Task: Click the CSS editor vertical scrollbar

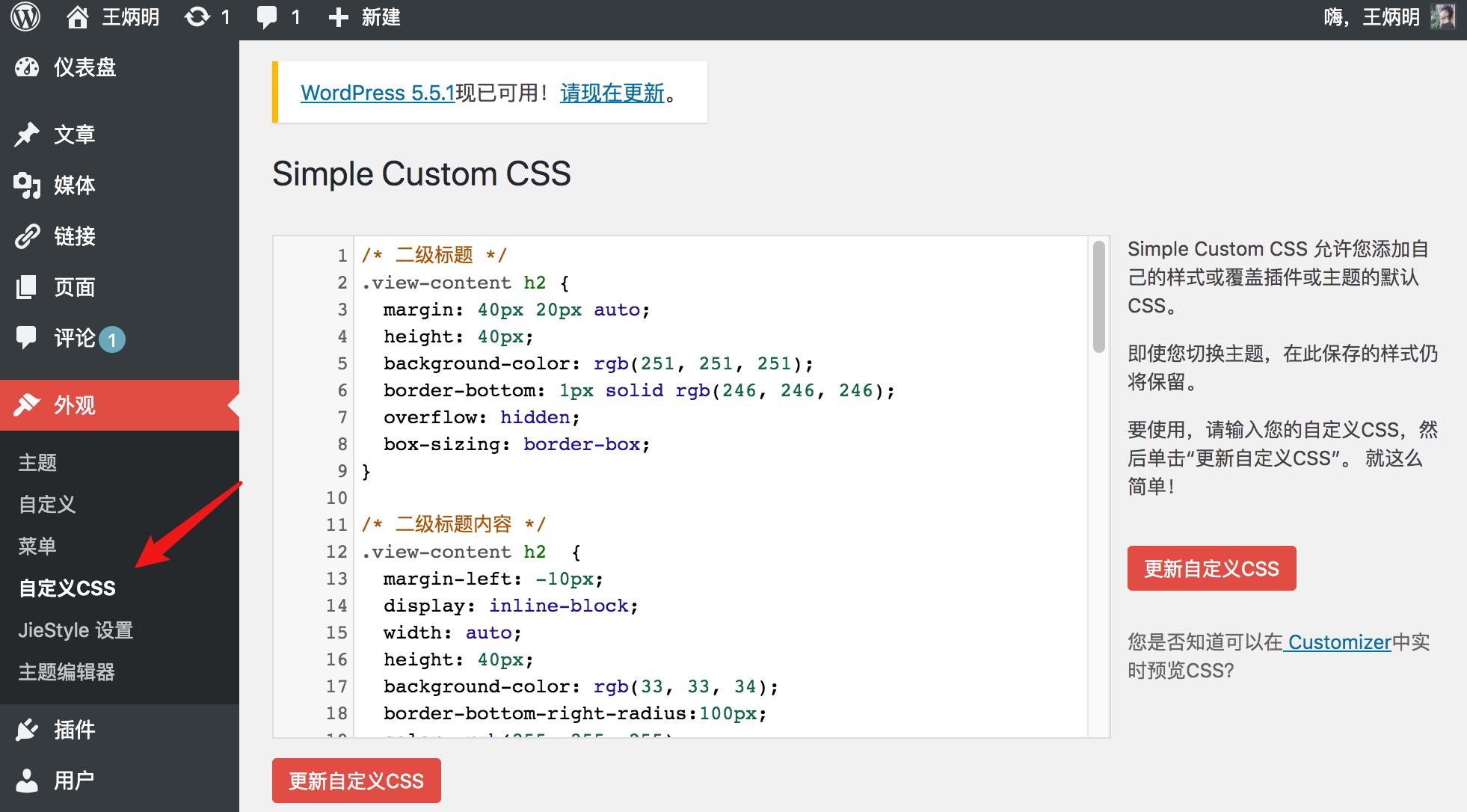Action: pos(1098,297)
